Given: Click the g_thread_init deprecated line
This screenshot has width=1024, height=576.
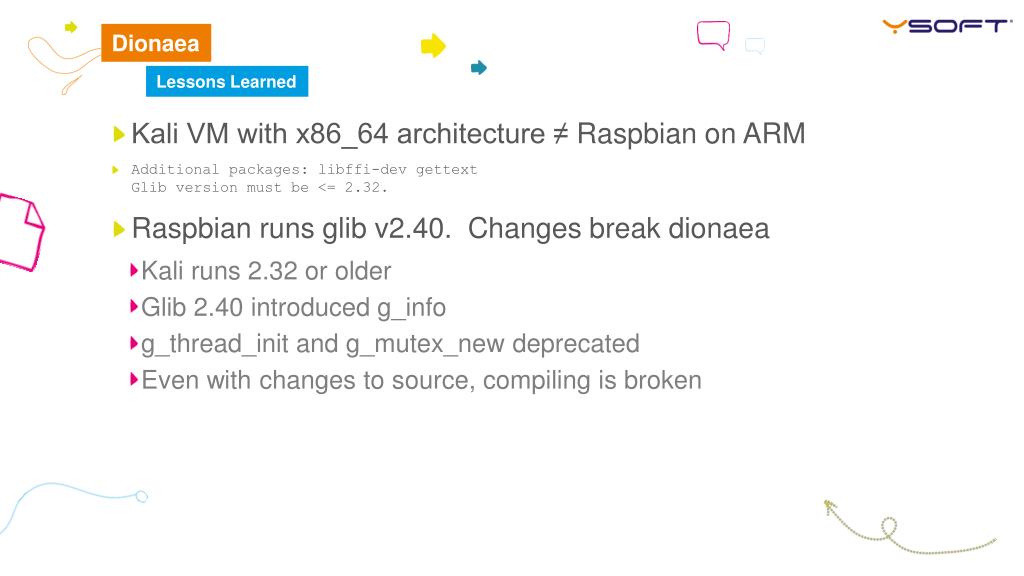Looking at the screenshot, I should tap(390, 344).
